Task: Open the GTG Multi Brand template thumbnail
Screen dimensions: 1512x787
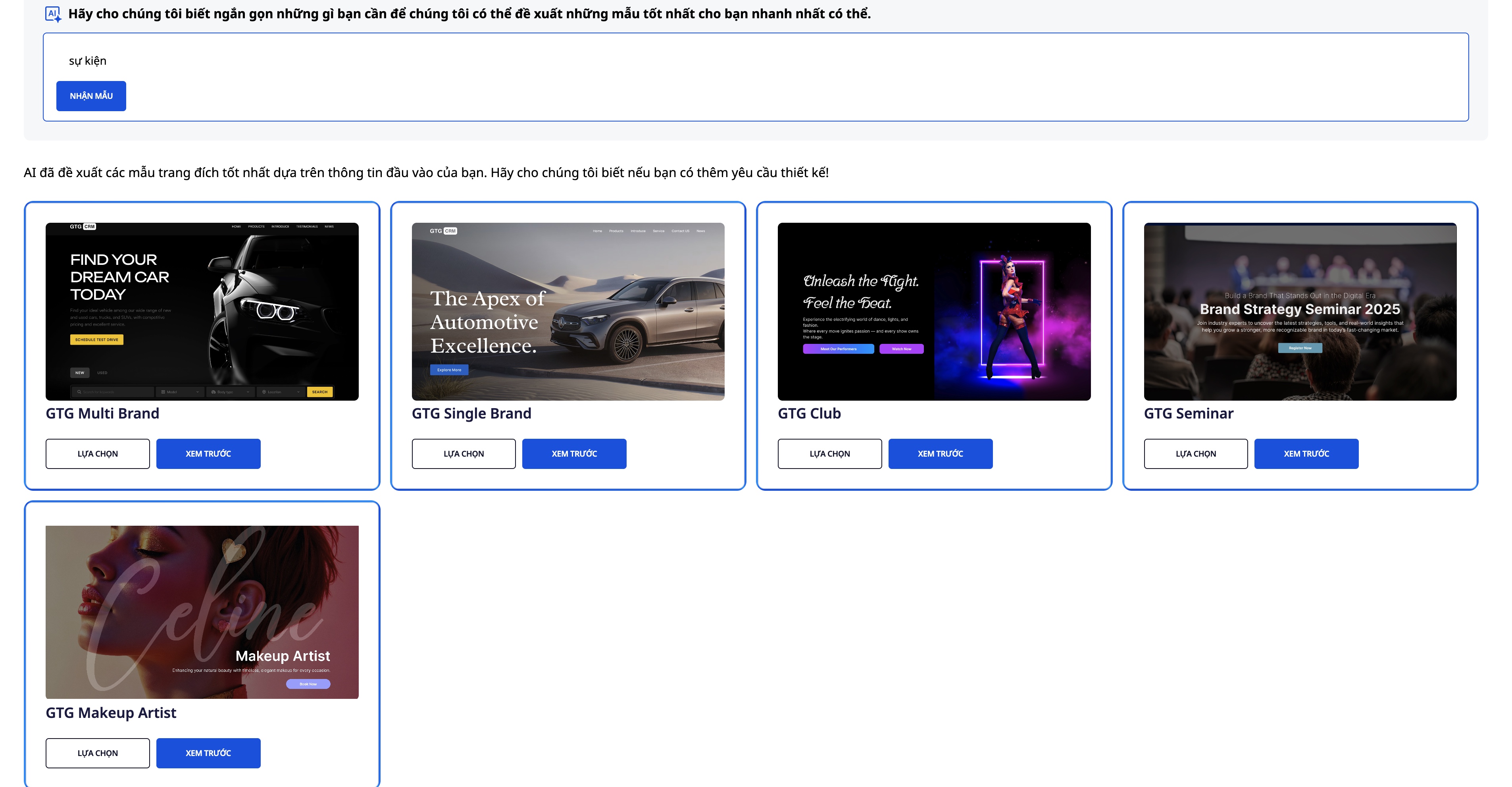Action: [x=202, y=311]
